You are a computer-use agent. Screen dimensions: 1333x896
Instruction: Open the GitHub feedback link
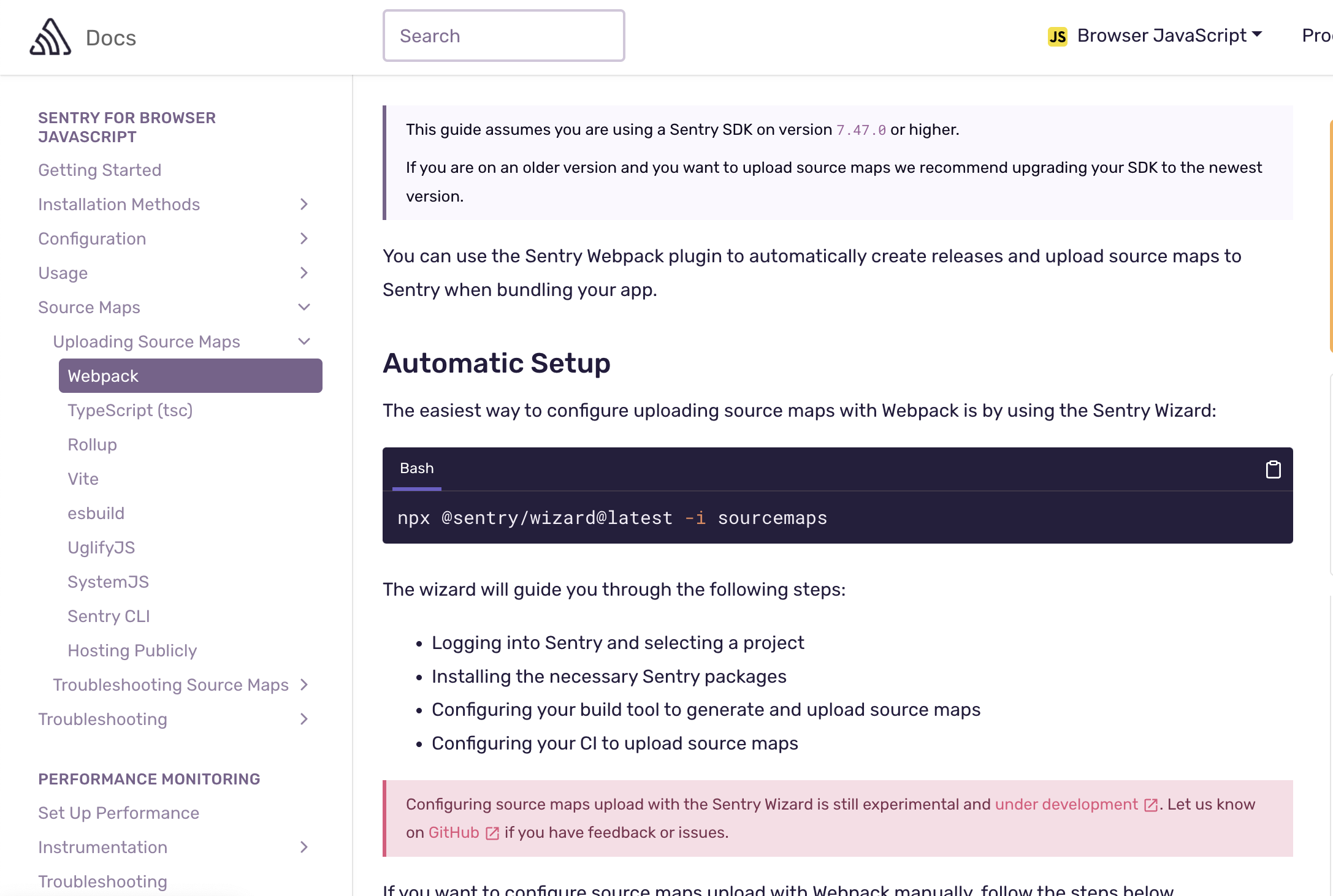(x=454, y=833)
